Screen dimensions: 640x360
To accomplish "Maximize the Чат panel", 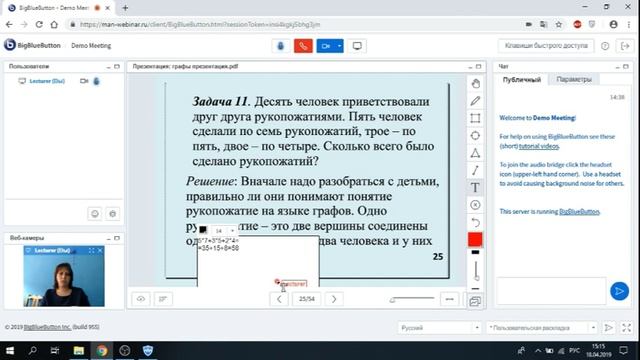I will coord(626,67).
